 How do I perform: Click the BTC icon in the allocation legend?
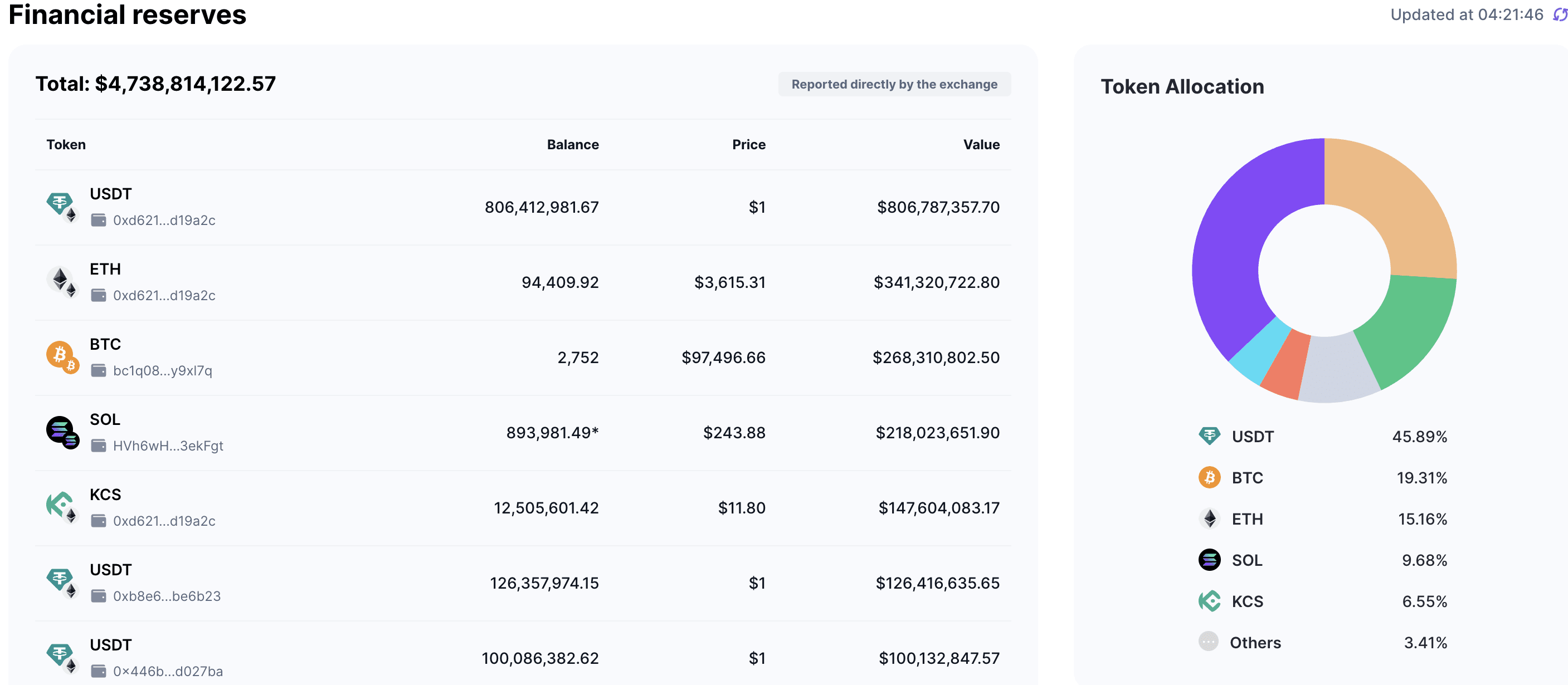(x=1209, y=478)
